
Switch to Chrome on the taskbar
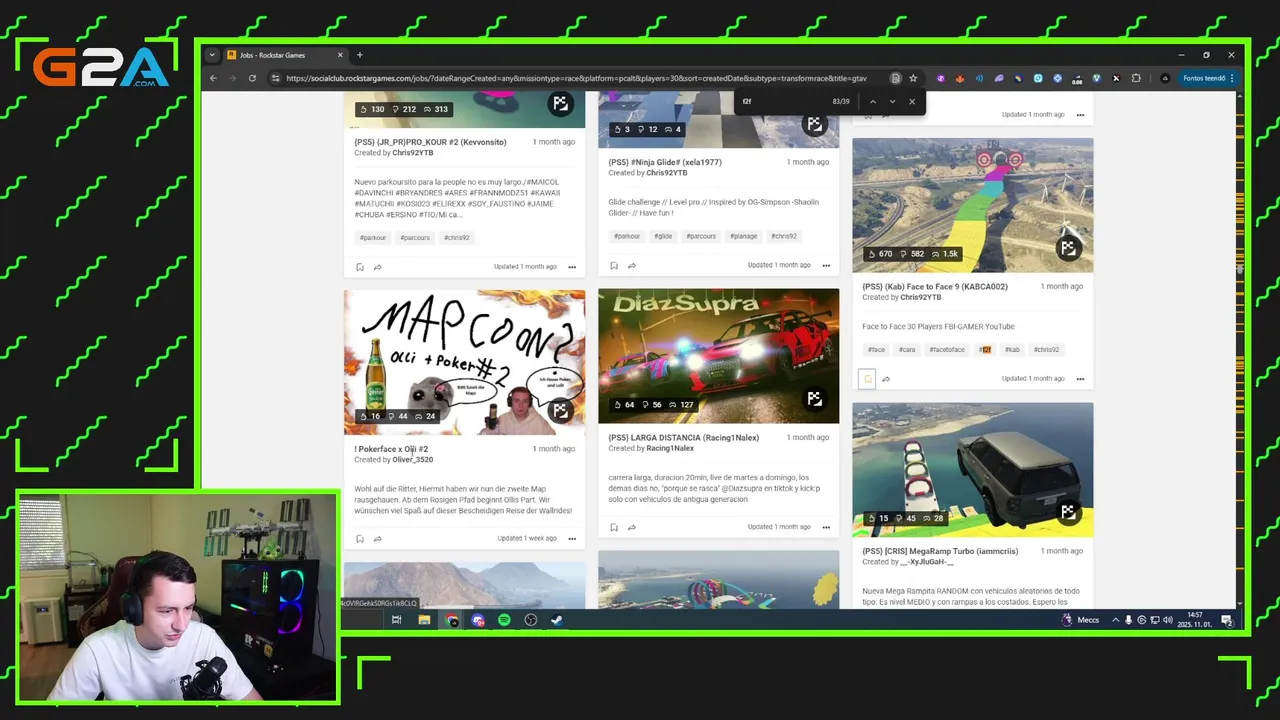(x=452, y=620)
